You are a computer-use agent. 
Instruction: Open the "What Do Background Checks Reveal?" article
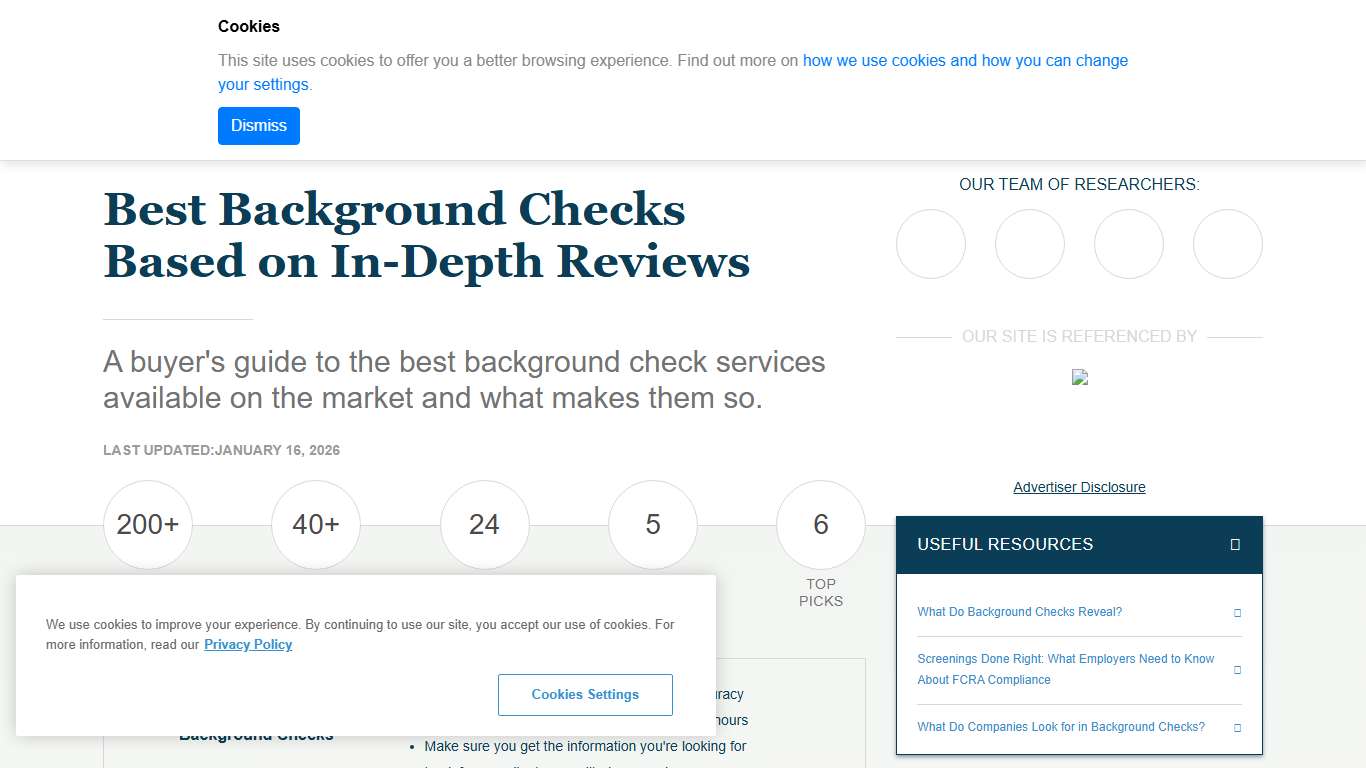(1019, 611)
